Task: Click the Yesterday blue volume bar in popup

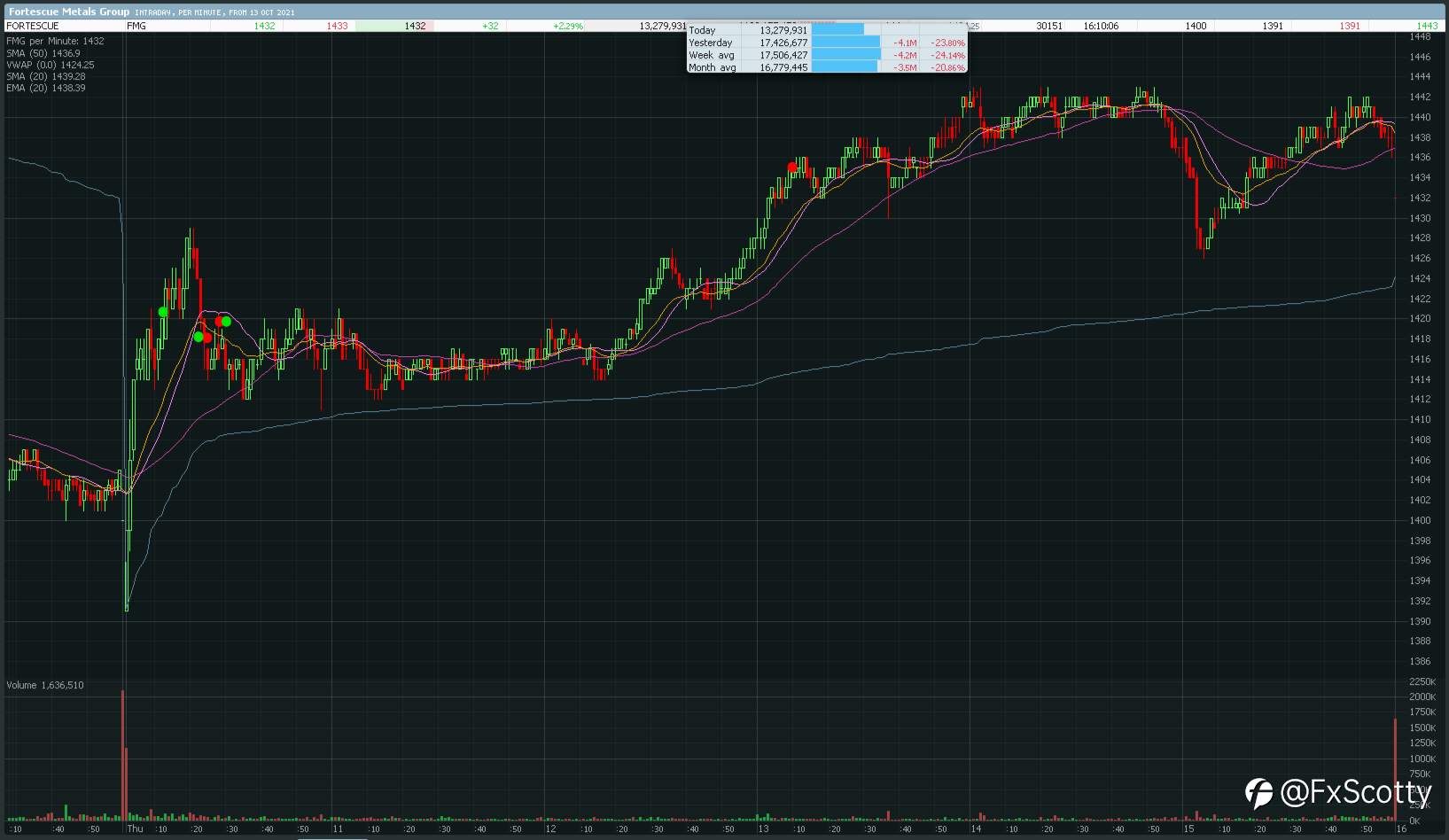Action: click(x=845, y=43)
